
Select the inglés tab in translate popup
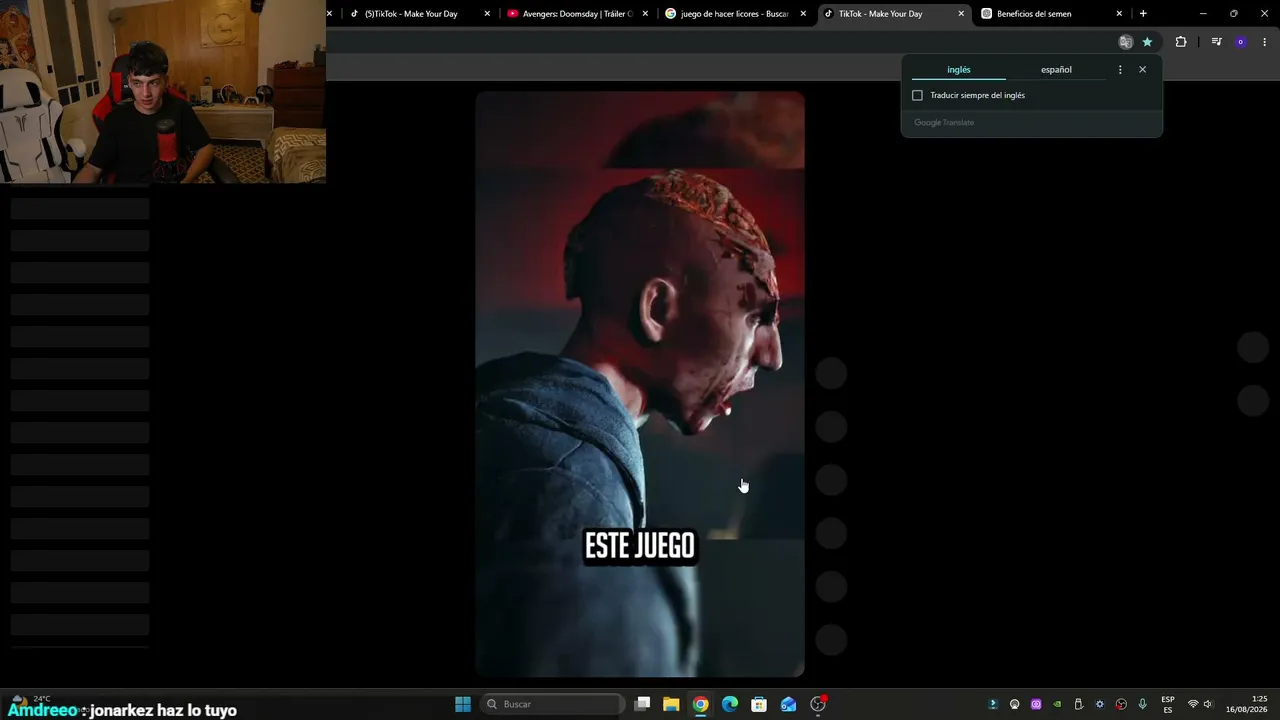pos(959,70)
